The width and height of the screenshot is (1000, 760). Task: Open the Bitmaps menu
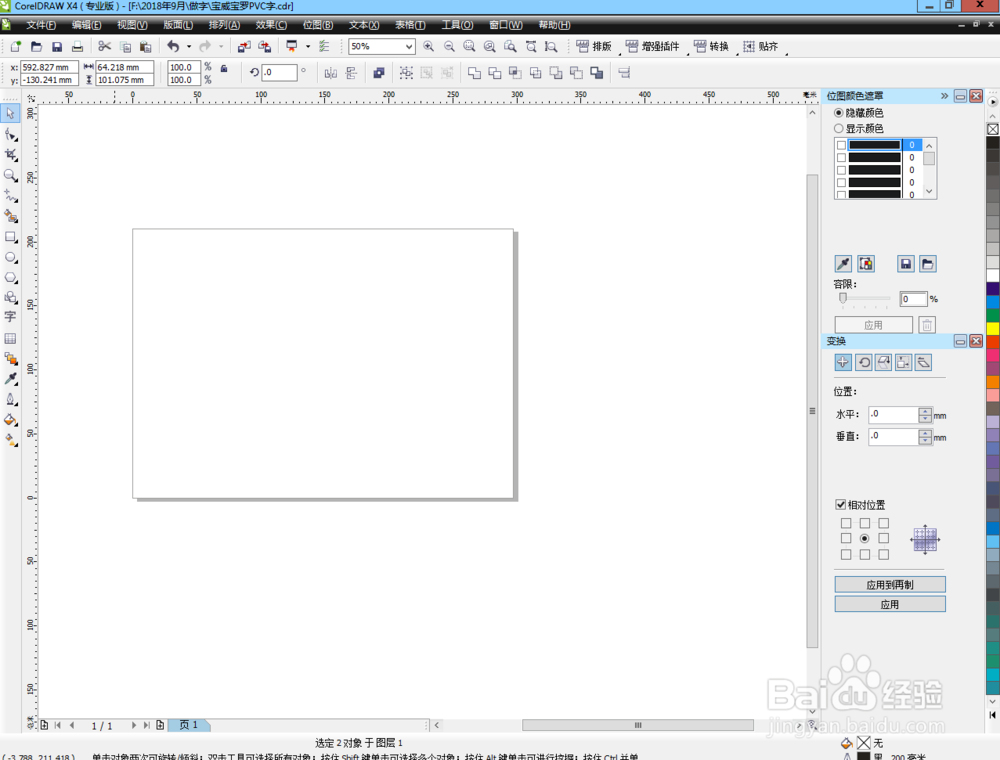318,25
